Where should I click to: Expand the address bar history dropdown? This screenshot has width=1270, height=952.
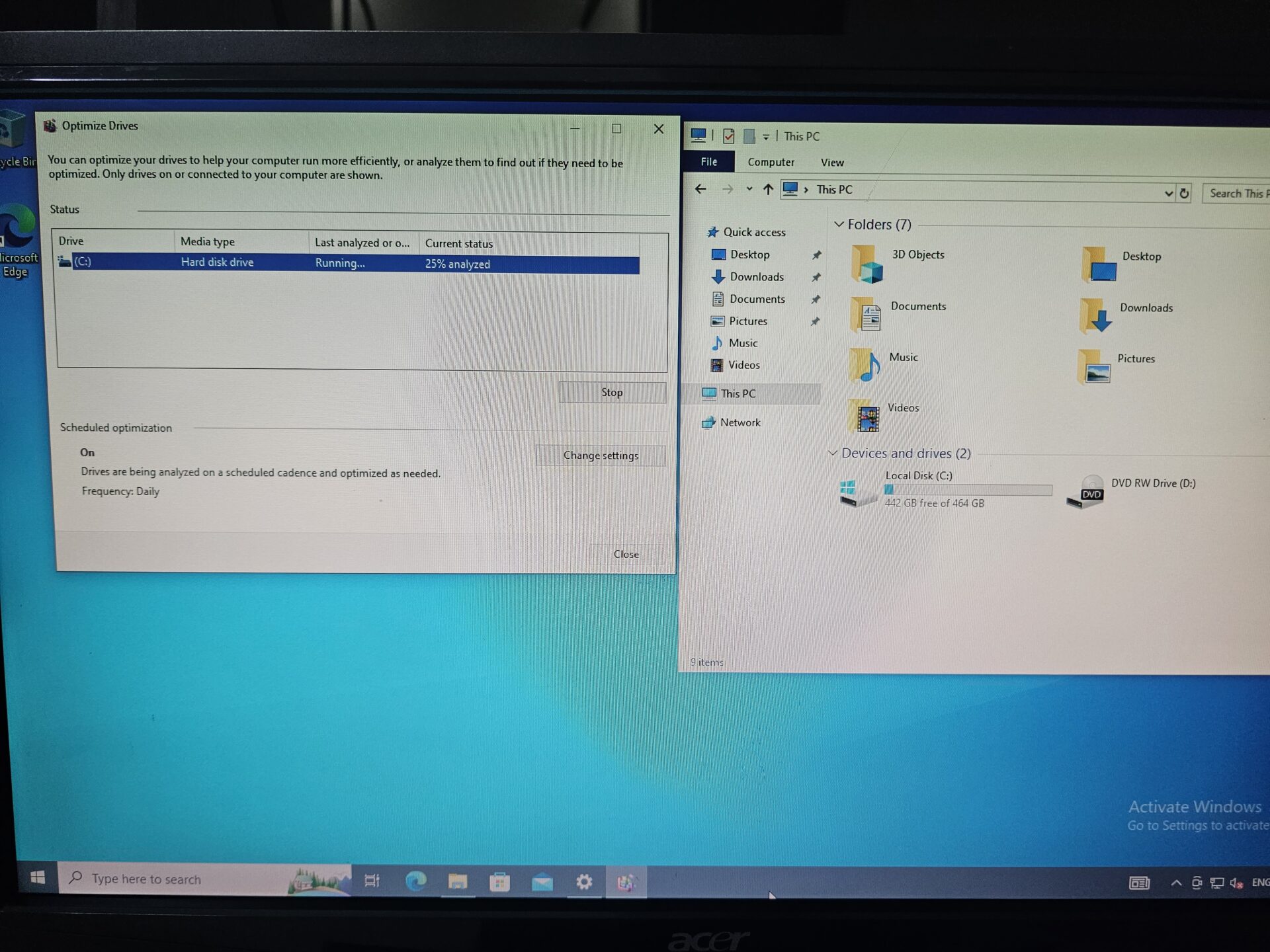point(1167,193)
